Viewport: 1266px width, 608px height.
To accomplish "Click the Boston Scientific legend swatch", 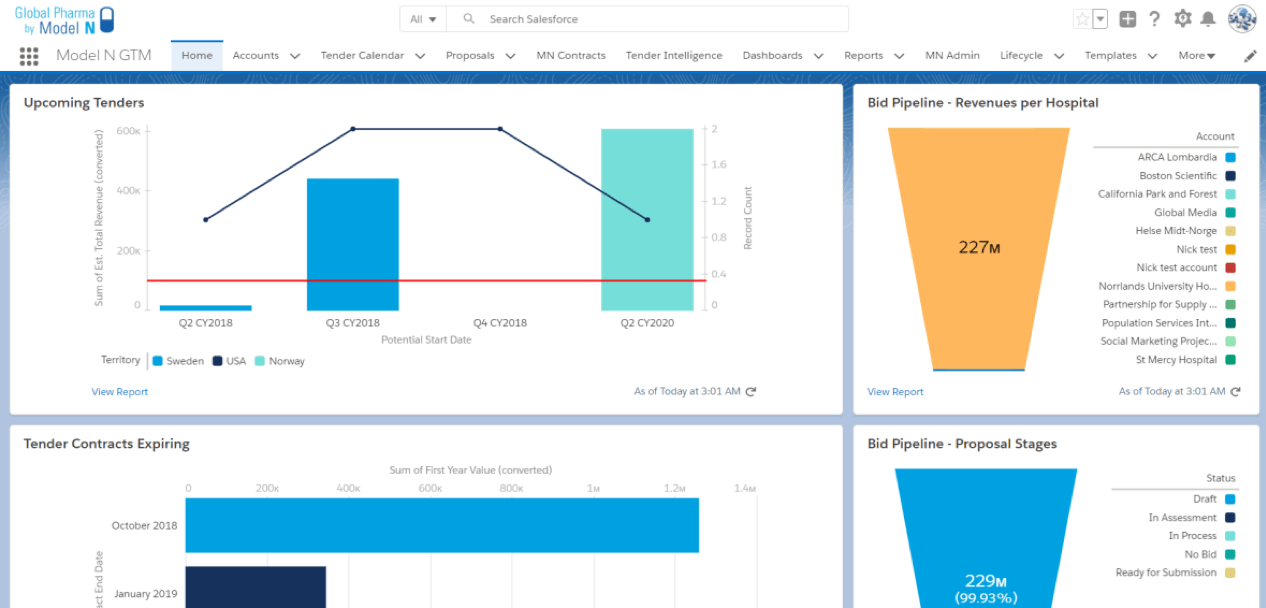I will tap(1230, 176).
